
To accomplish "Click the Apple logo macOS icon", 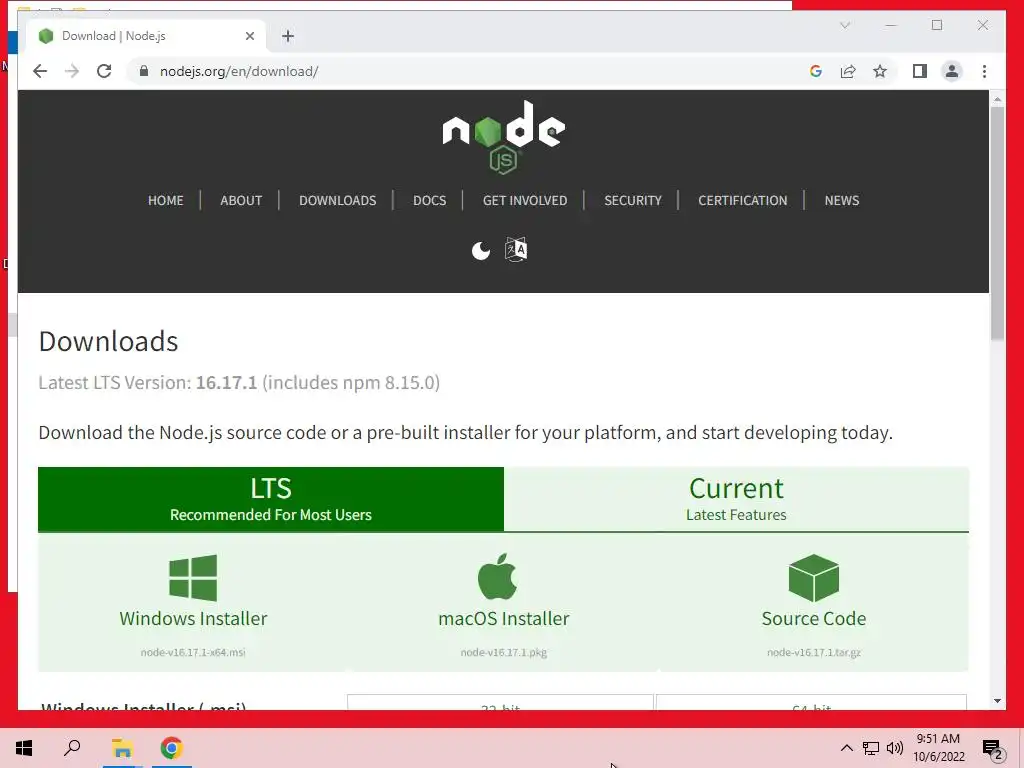I will pos(498,576).
